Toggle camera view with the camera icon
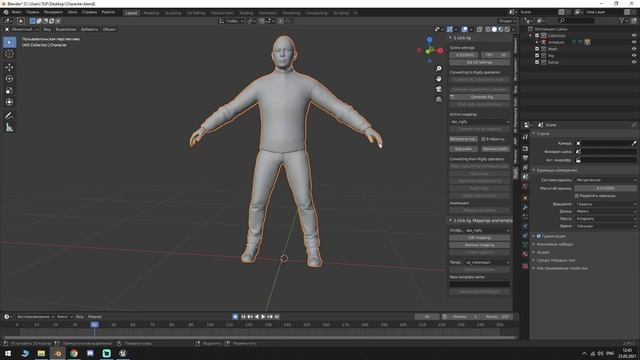 [x=439, y=89]
